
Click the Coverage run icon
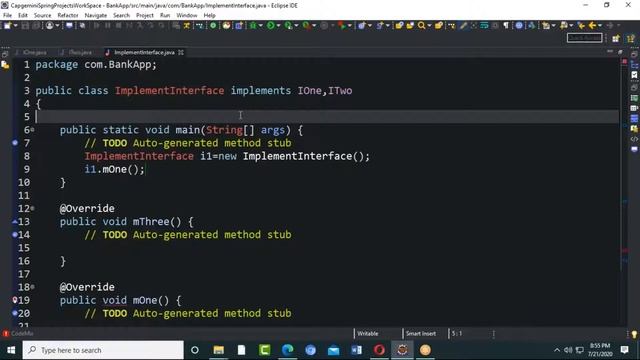(289, 26)
